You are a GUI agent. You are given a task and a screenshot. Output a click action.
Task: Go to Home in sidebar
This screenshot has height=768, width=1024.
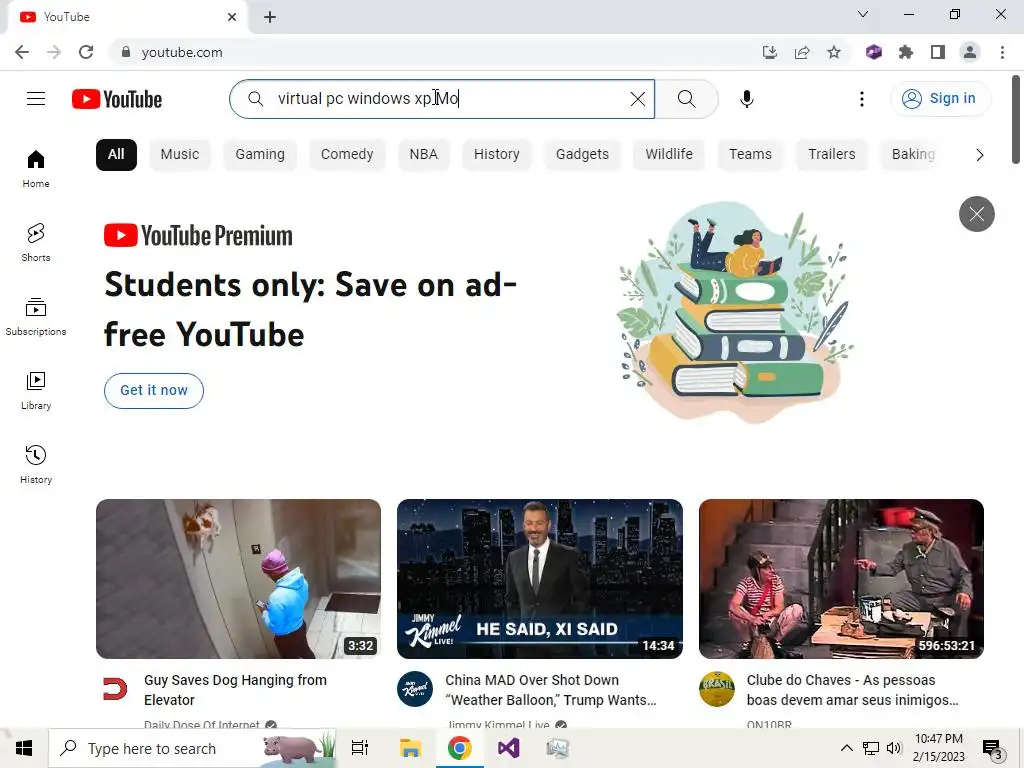point(36,168)
